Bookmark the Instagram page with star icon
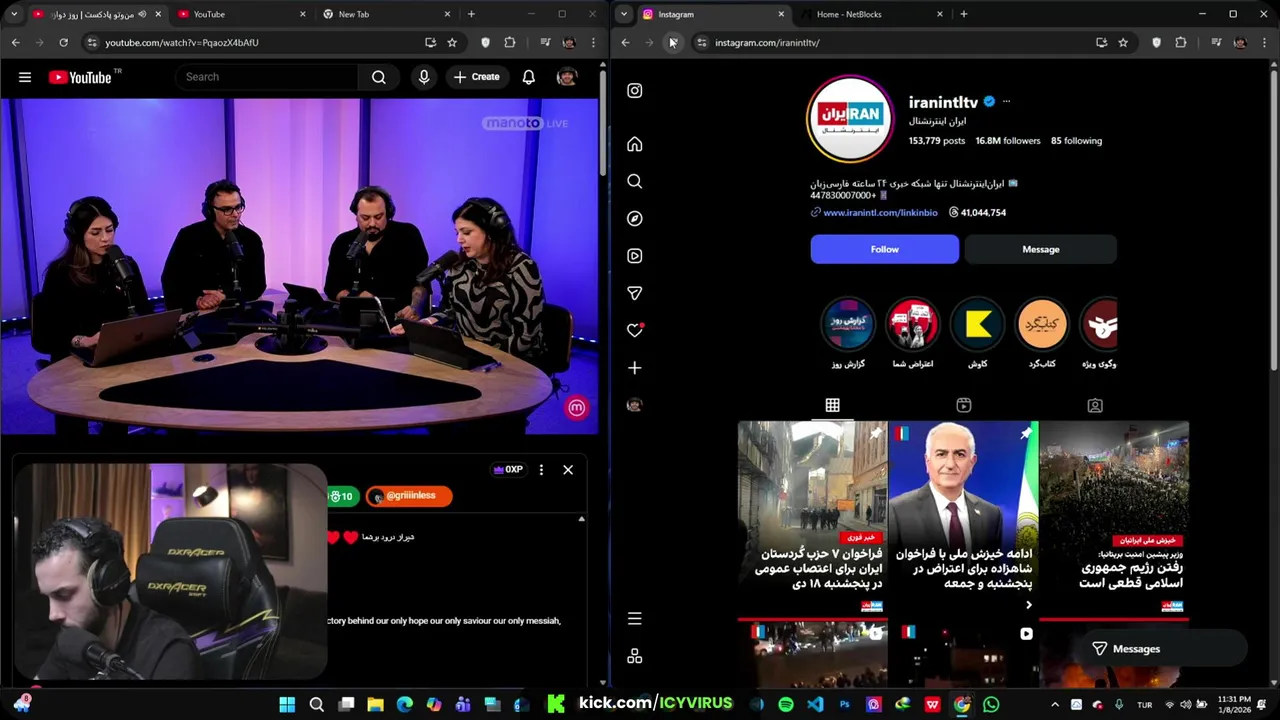Image resolution: width=1280 pixels, height=720 pixels. pyautogui.click(x=1123, y=43)
